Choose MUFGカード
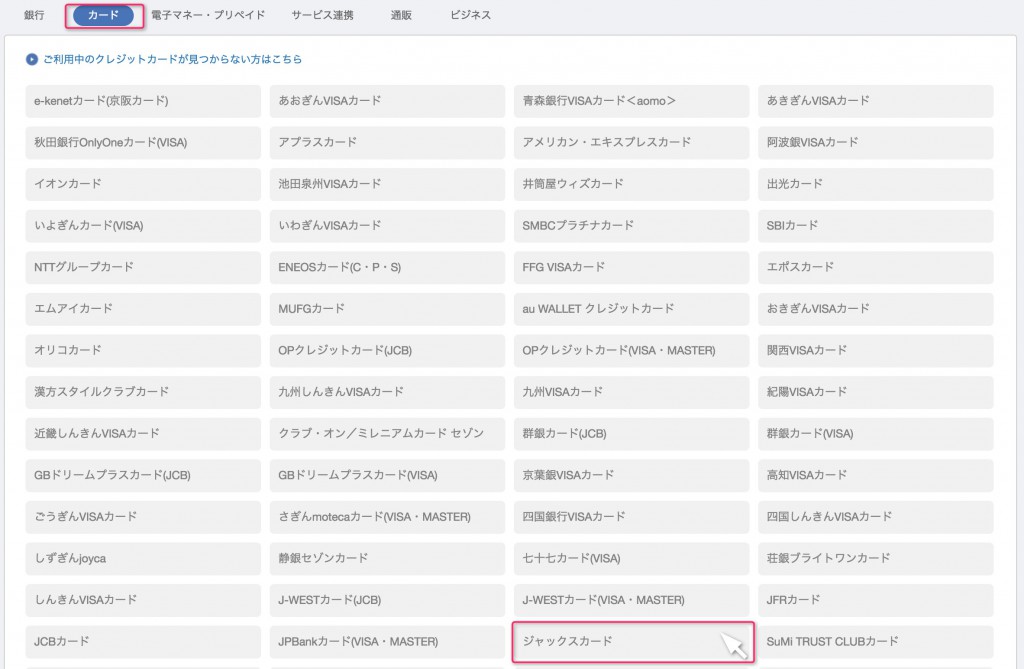The width and height of the screenshot is (1024, 669). [387, 309]
